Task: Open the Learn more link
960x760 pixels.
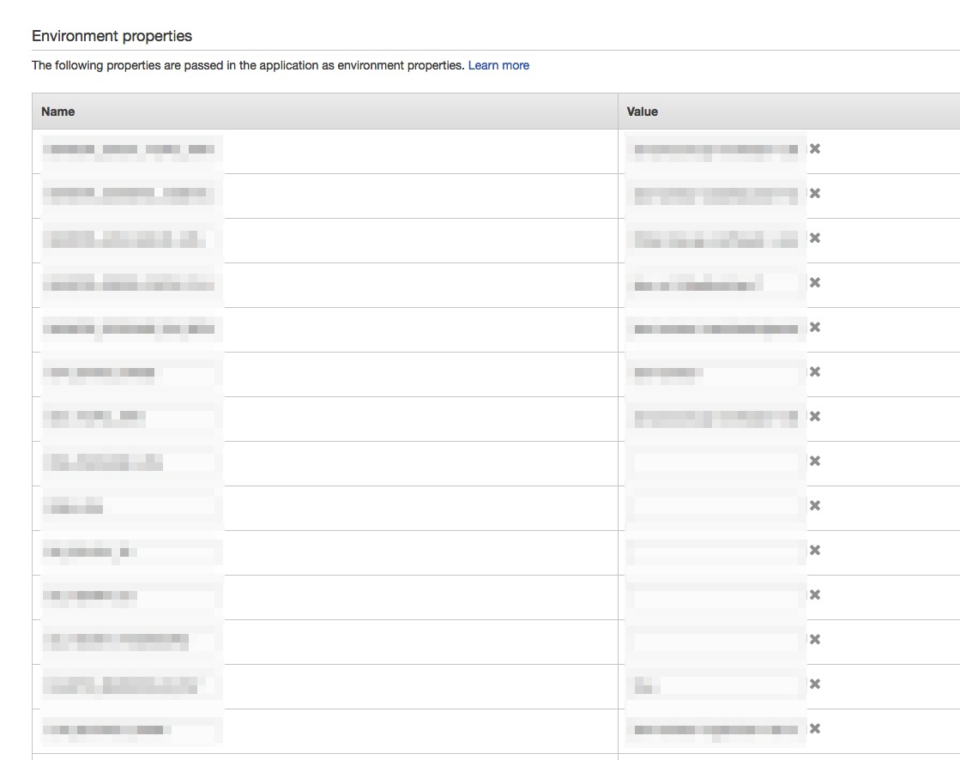Action: click(498, 65)
